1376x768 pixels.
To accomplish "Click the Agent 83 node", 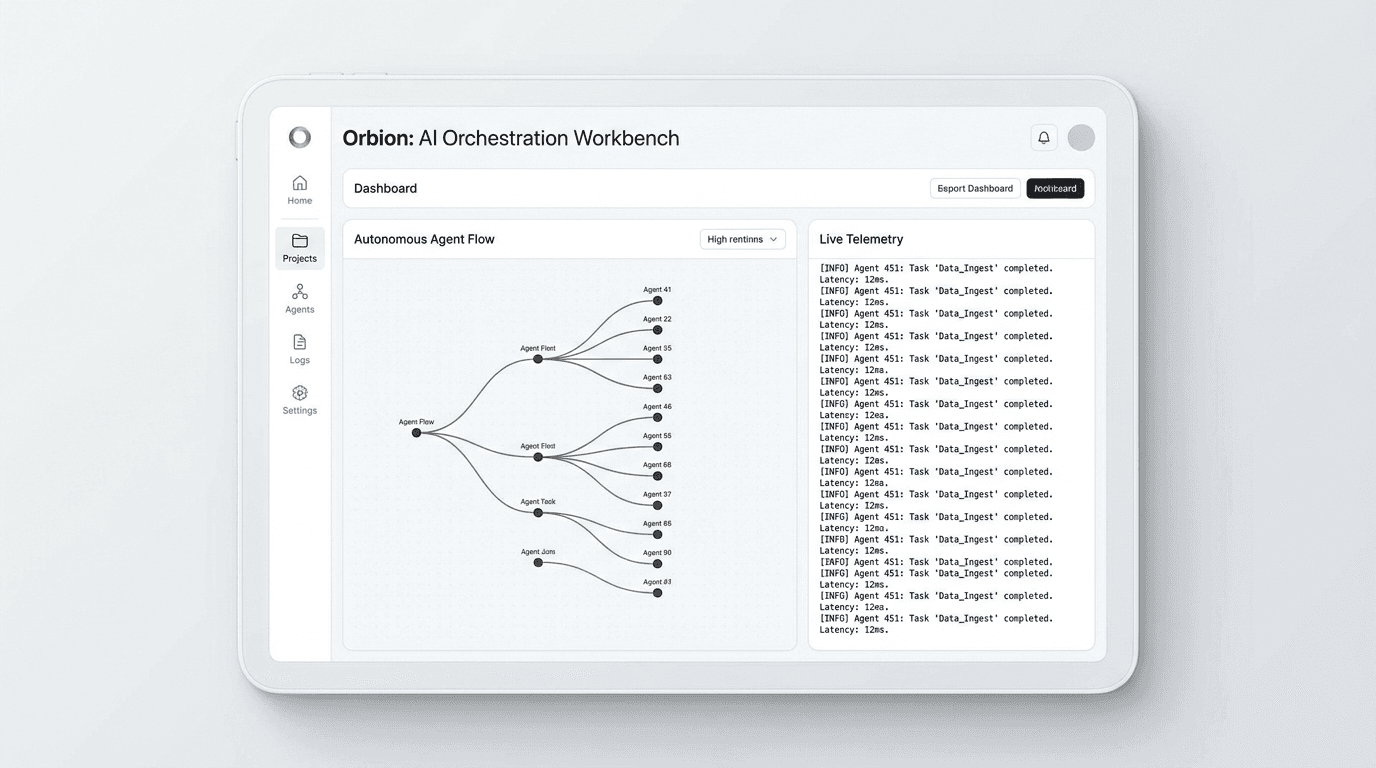I will coord(658,593).
